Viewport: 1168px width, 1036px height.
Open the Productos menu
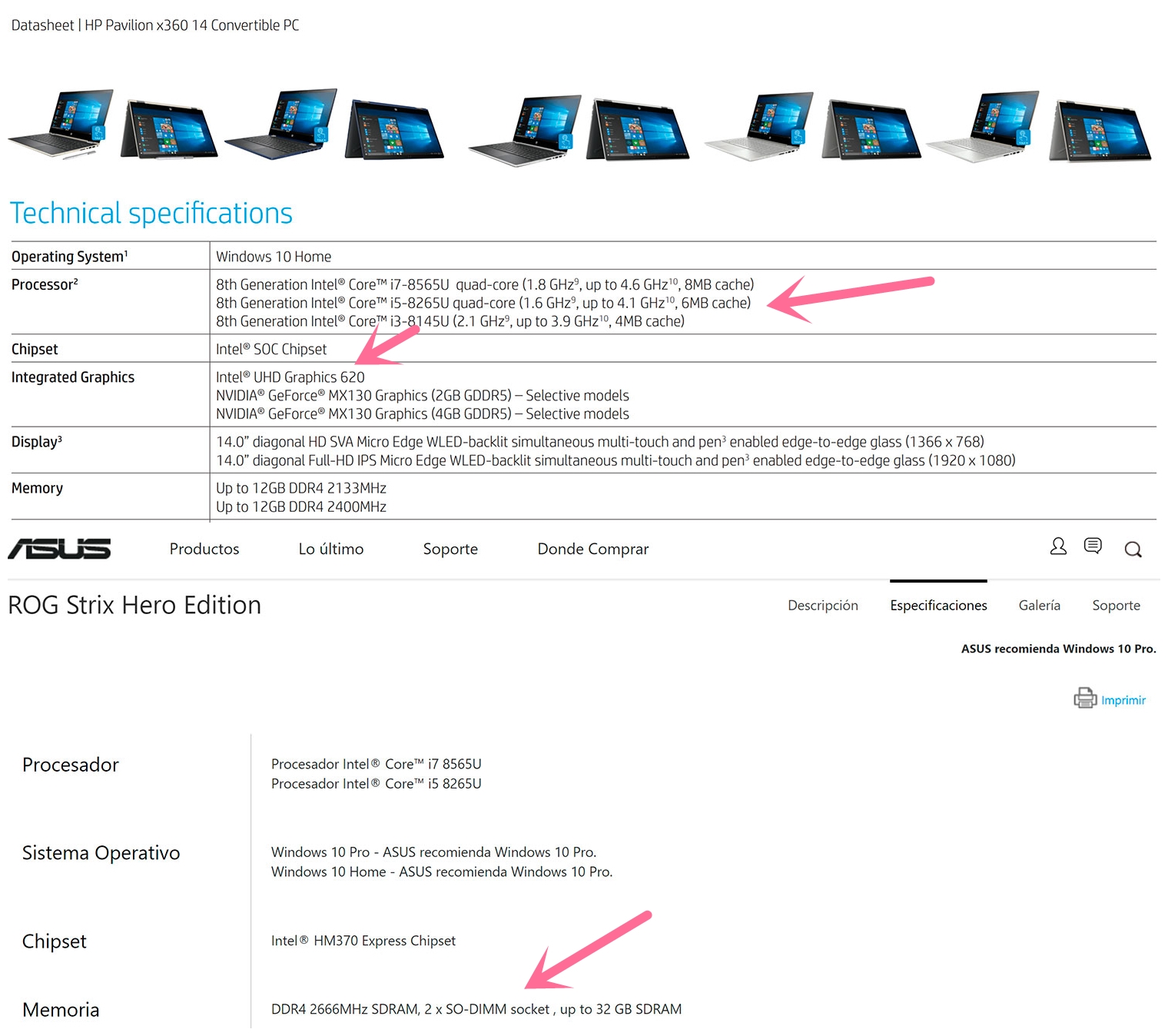click(x=204, y=549)
